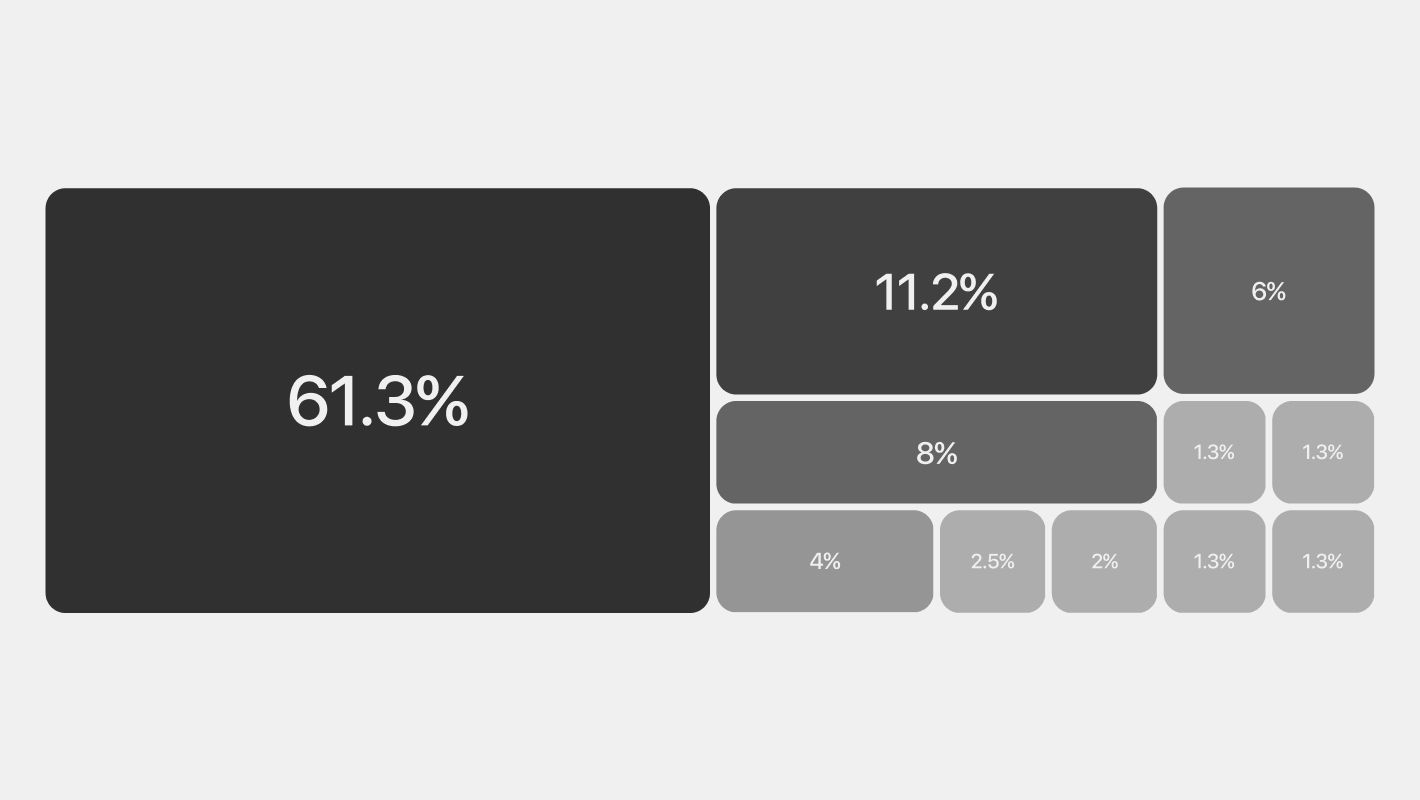Screen dimensions: 1420x800
Task: Select the "8%" text label
Action: [937, 453]
